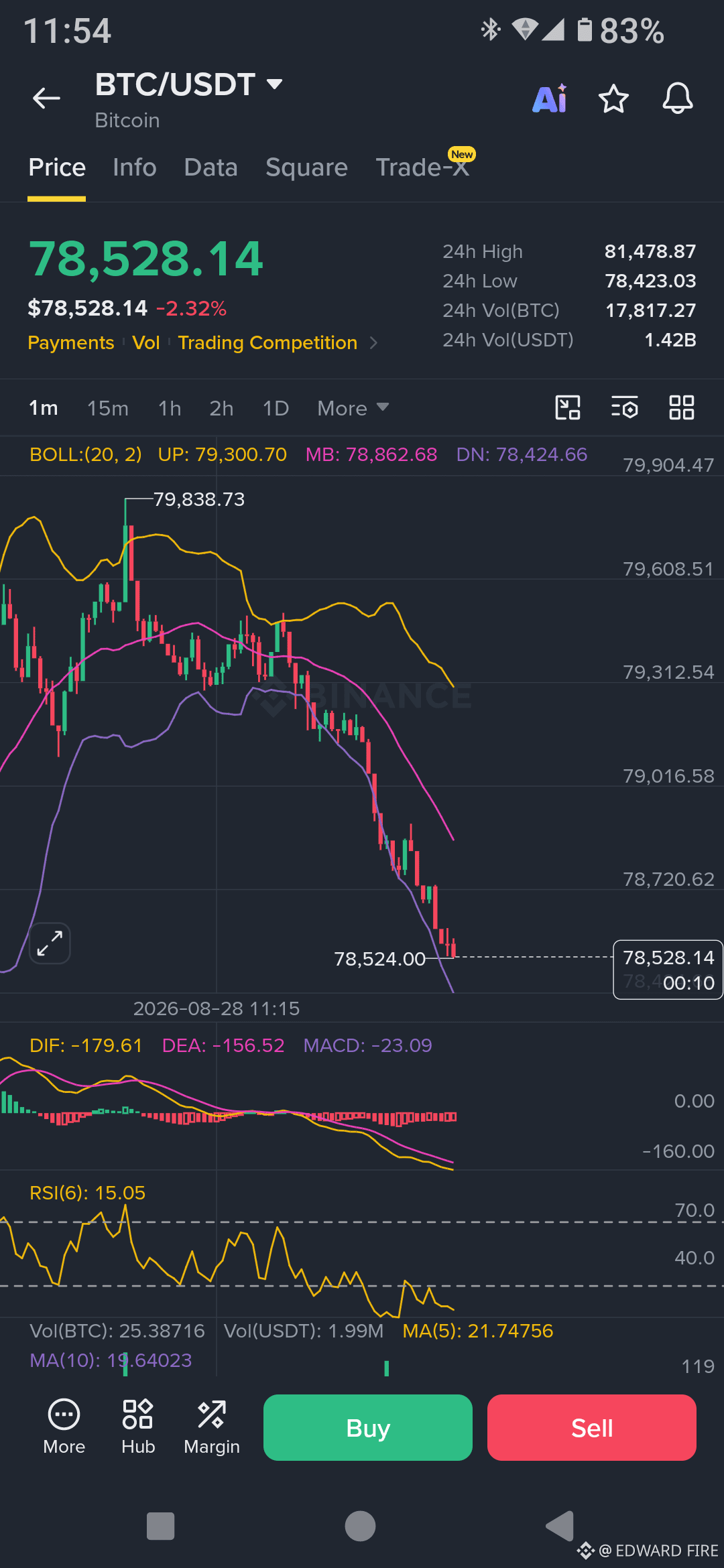This screenshot has width=724, height=1568.
Task: Tap the current price tag 78,528.14 on axis
Action: pos(668,958)
